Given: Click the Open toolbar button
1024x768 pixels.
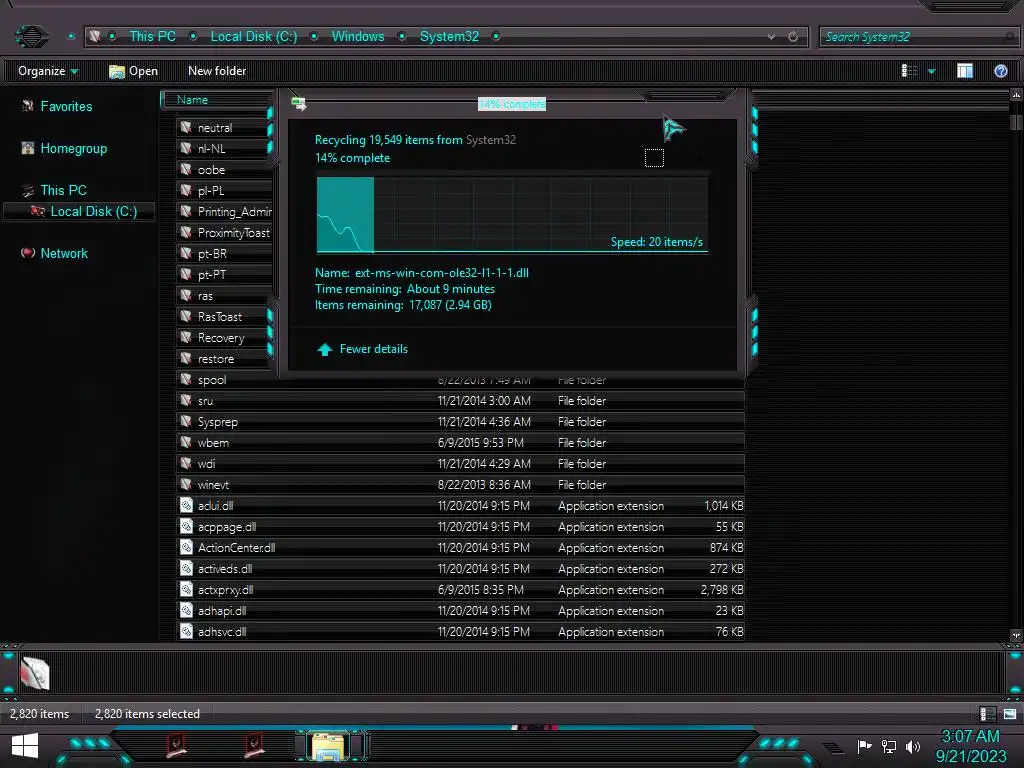Looking at the screenshot, I should tap(133, 71).
